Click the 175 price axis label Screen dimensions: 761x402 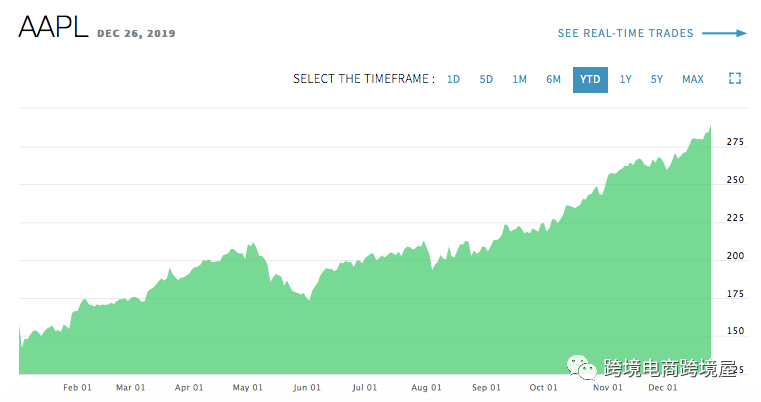click(735, 293)
